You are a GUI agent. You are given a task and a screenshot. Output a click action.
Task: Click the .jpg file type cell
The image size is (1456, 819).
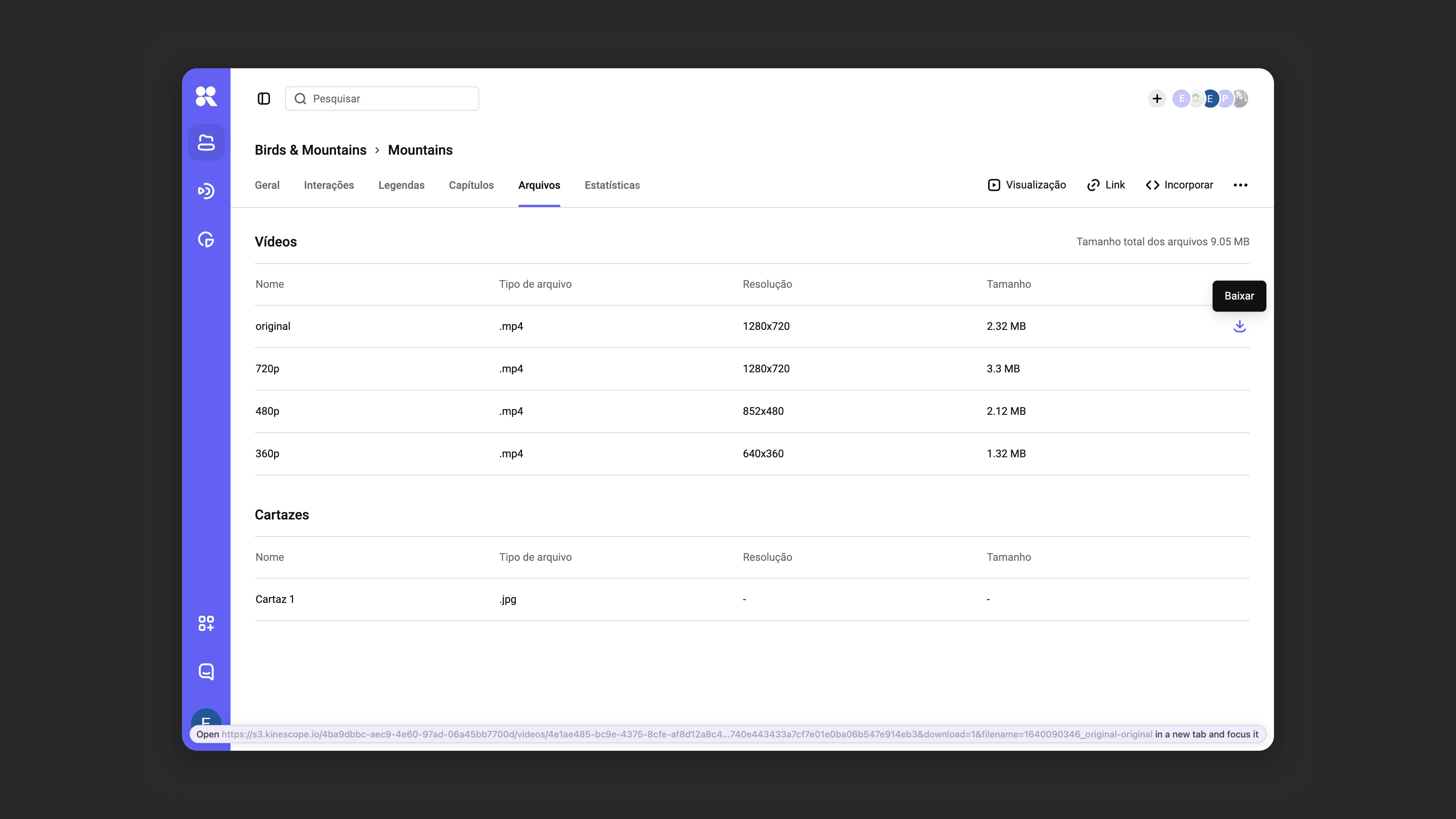click(x=508, y=600)
